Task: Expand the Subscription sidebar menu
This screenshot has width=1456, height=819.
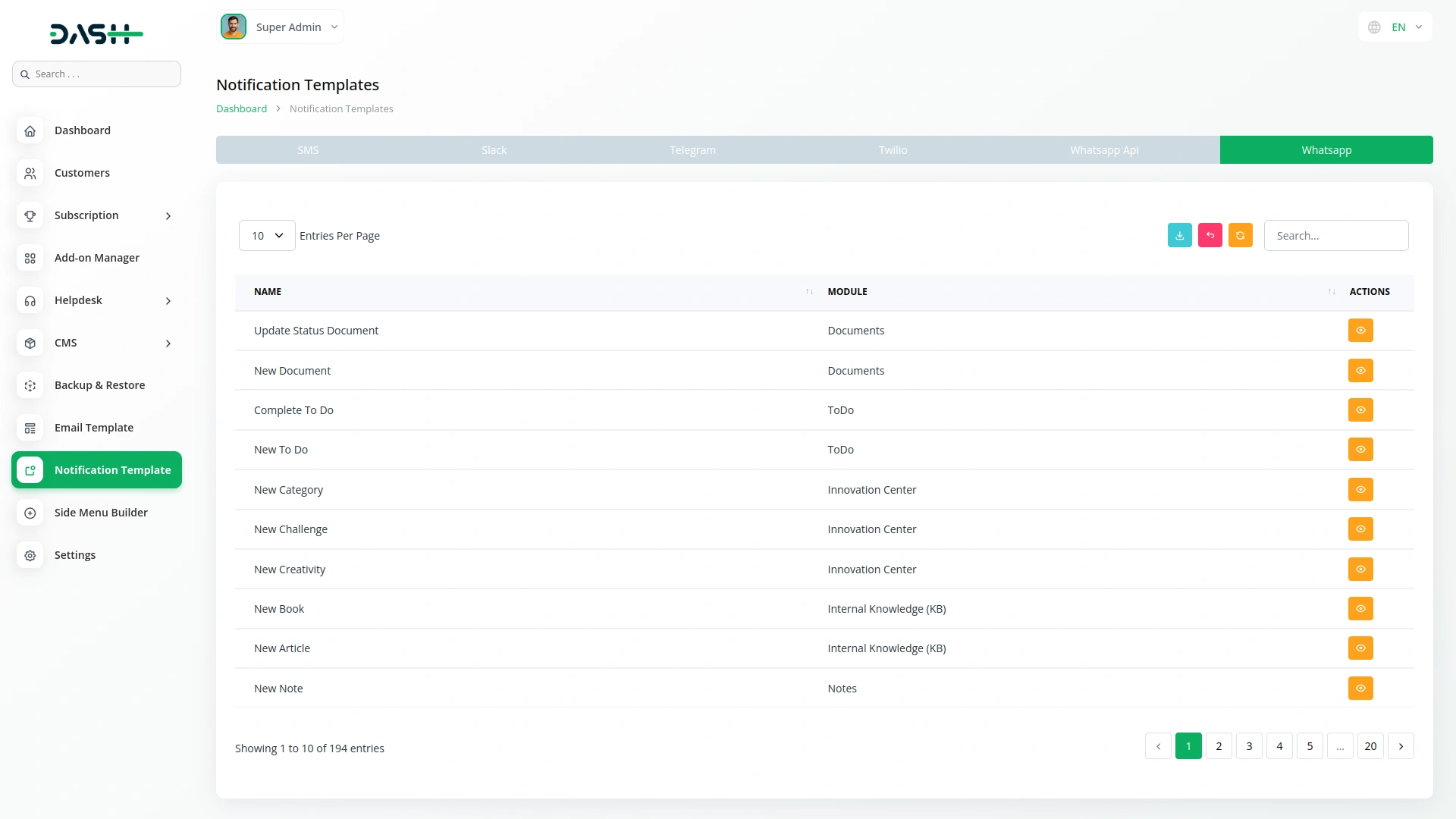Action: (x=168, y=216)
